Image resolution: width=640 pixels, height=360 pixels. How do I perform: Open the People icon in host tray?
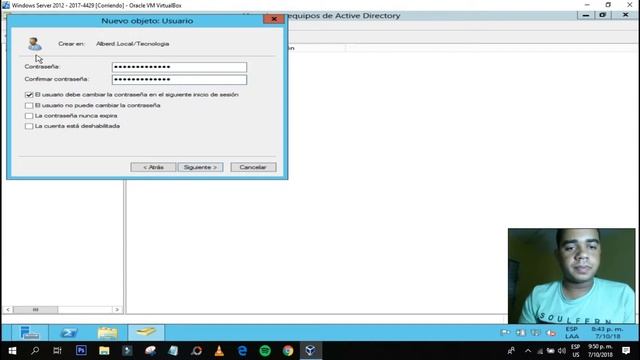pyautogui.click(x=511, y=351)
